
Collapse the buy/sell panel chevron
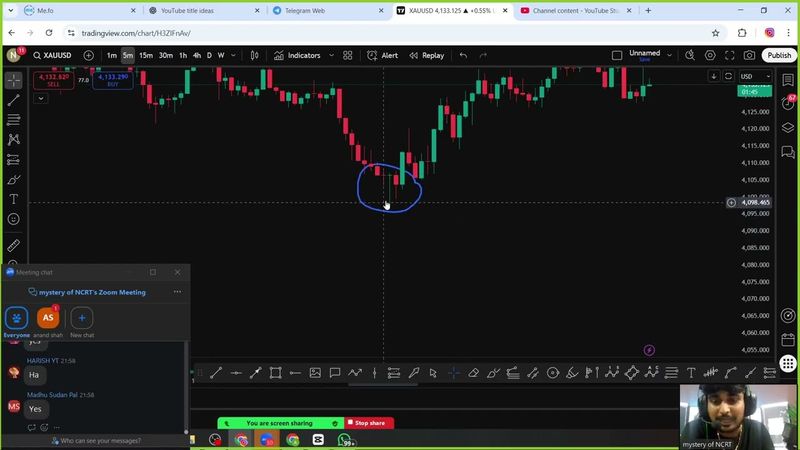coord(40,98)
